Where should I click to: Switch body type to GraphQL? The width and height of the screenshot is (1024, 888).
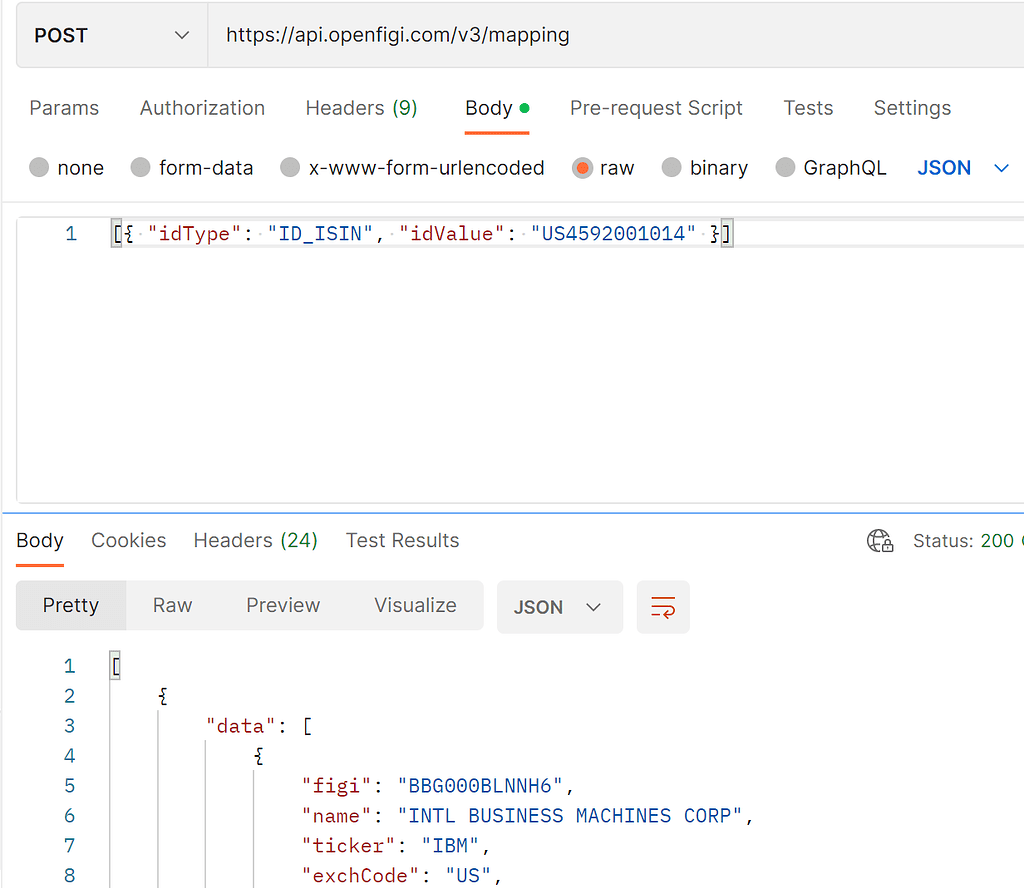click(831, 168)
